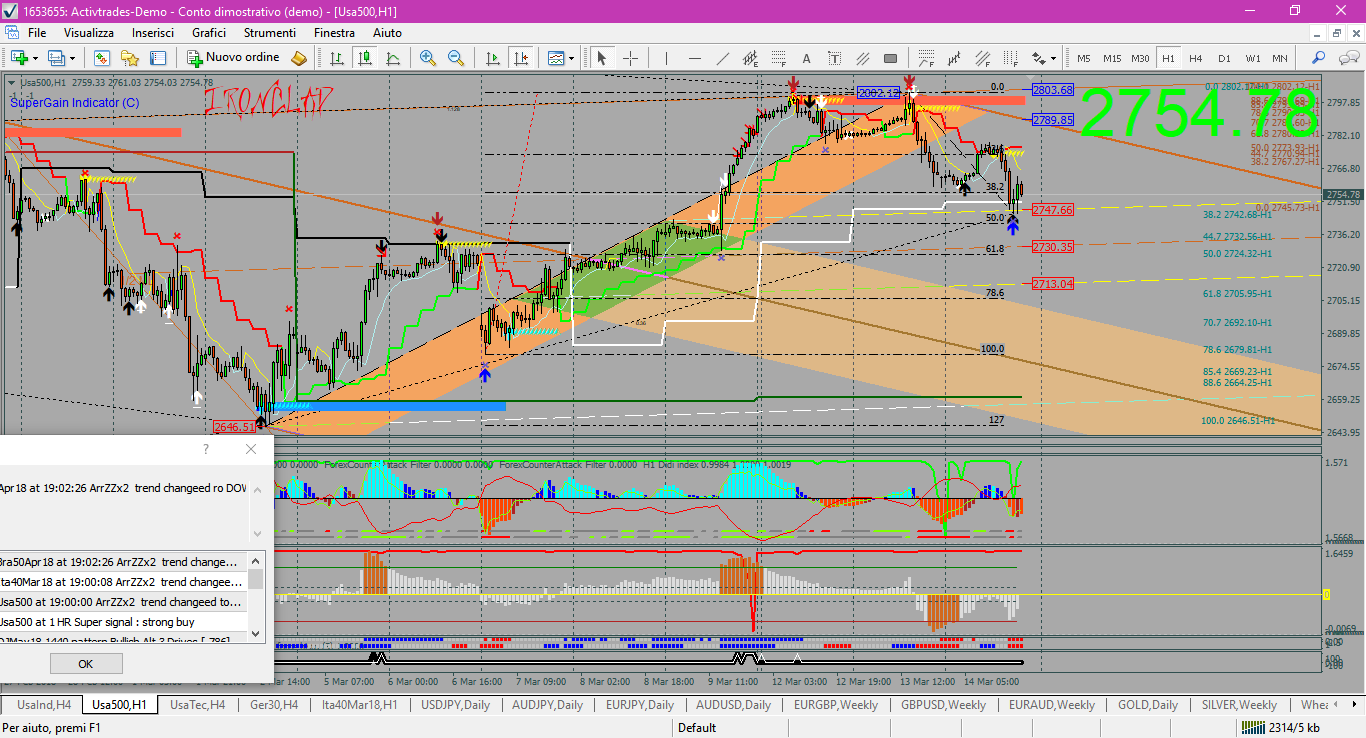
Task: Switch timeframe to M30
Action: pos(1140,58)
